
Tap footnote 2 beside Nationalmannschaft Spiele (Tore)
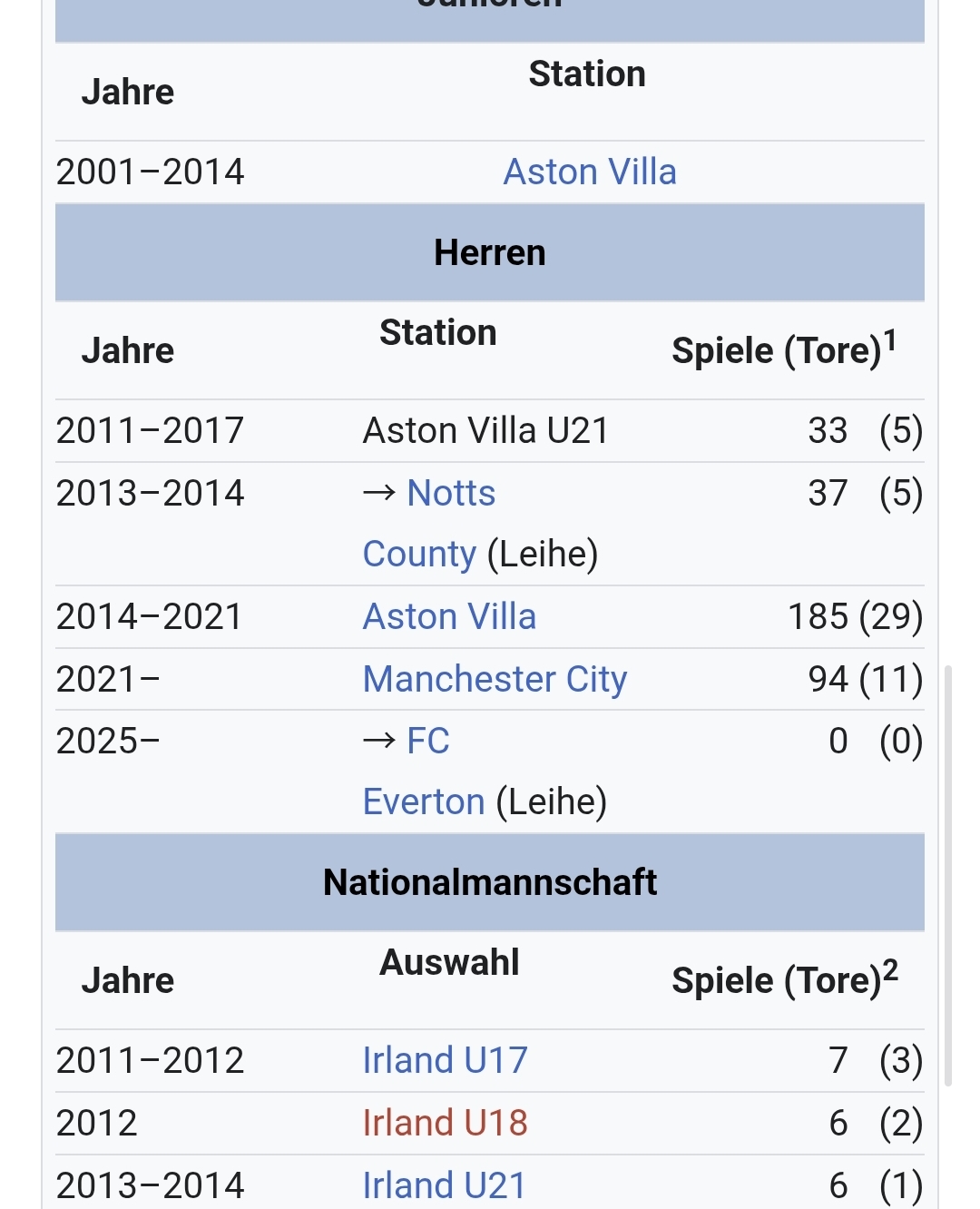click(x=890, y=970)
